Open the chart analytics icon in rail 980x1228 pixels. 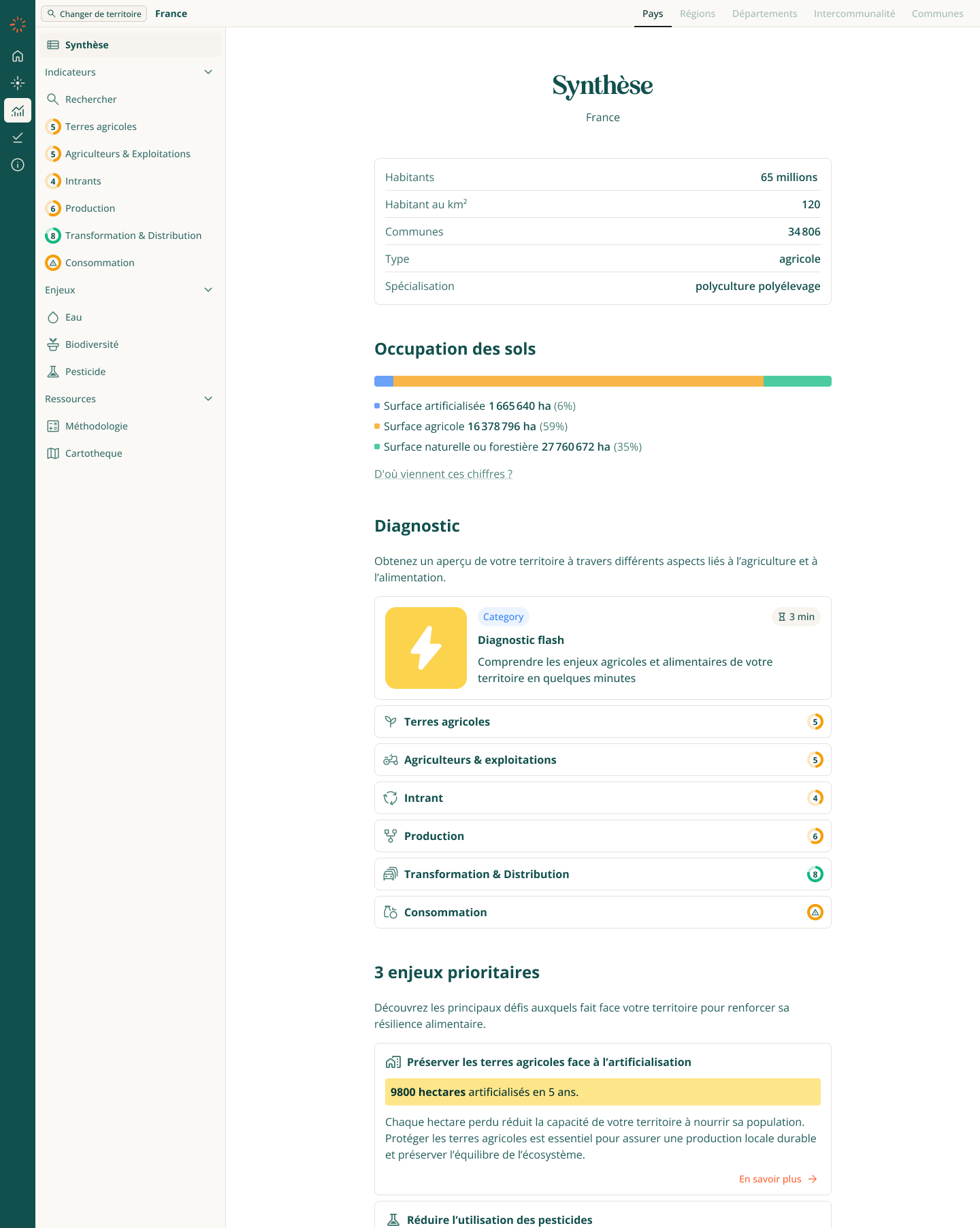pos(18,110)
